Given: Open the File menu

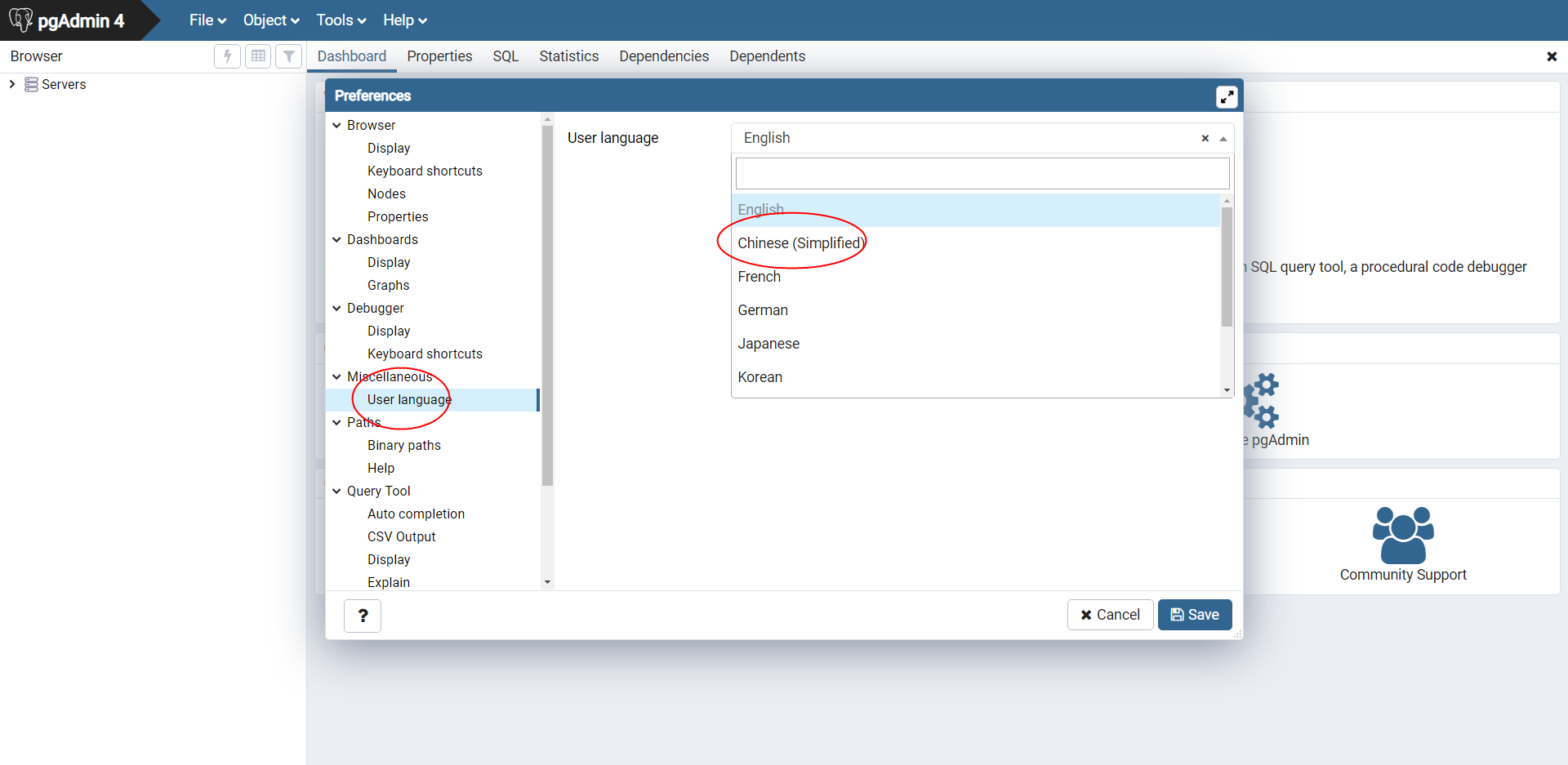Looking at the screenshot, I should point(207,20).
